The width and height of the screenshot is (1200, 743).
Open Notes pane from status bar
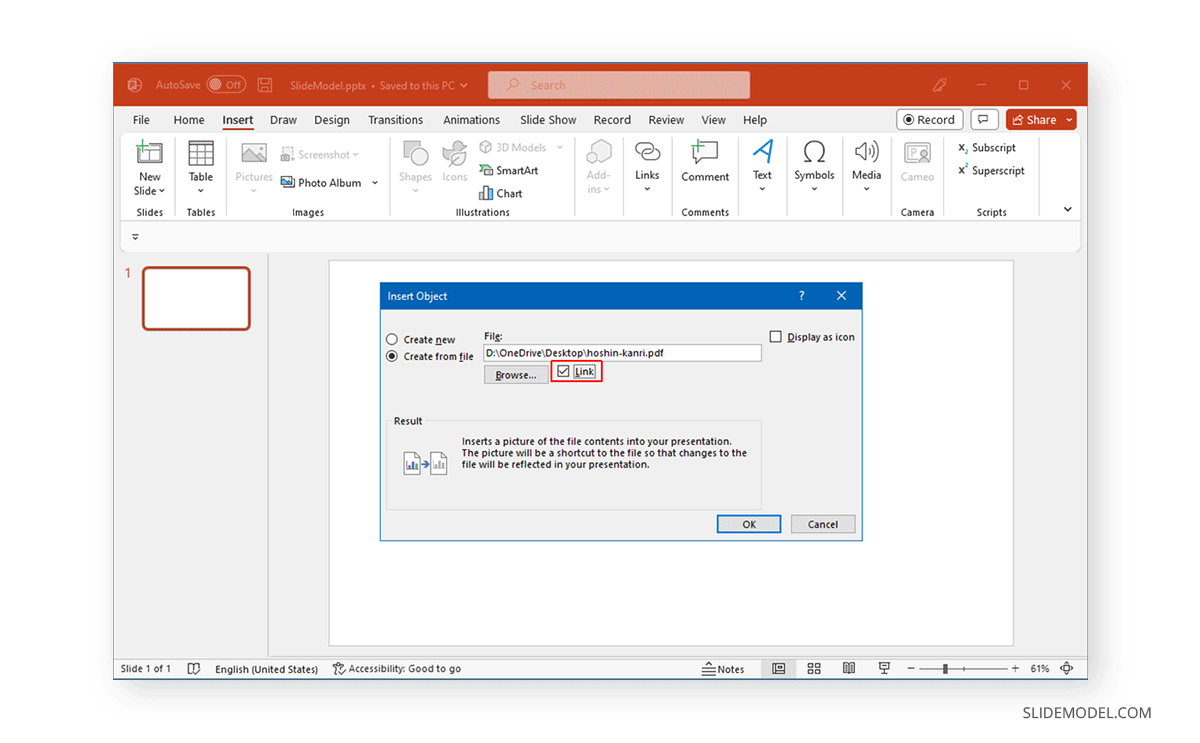[x=723, y=669]
